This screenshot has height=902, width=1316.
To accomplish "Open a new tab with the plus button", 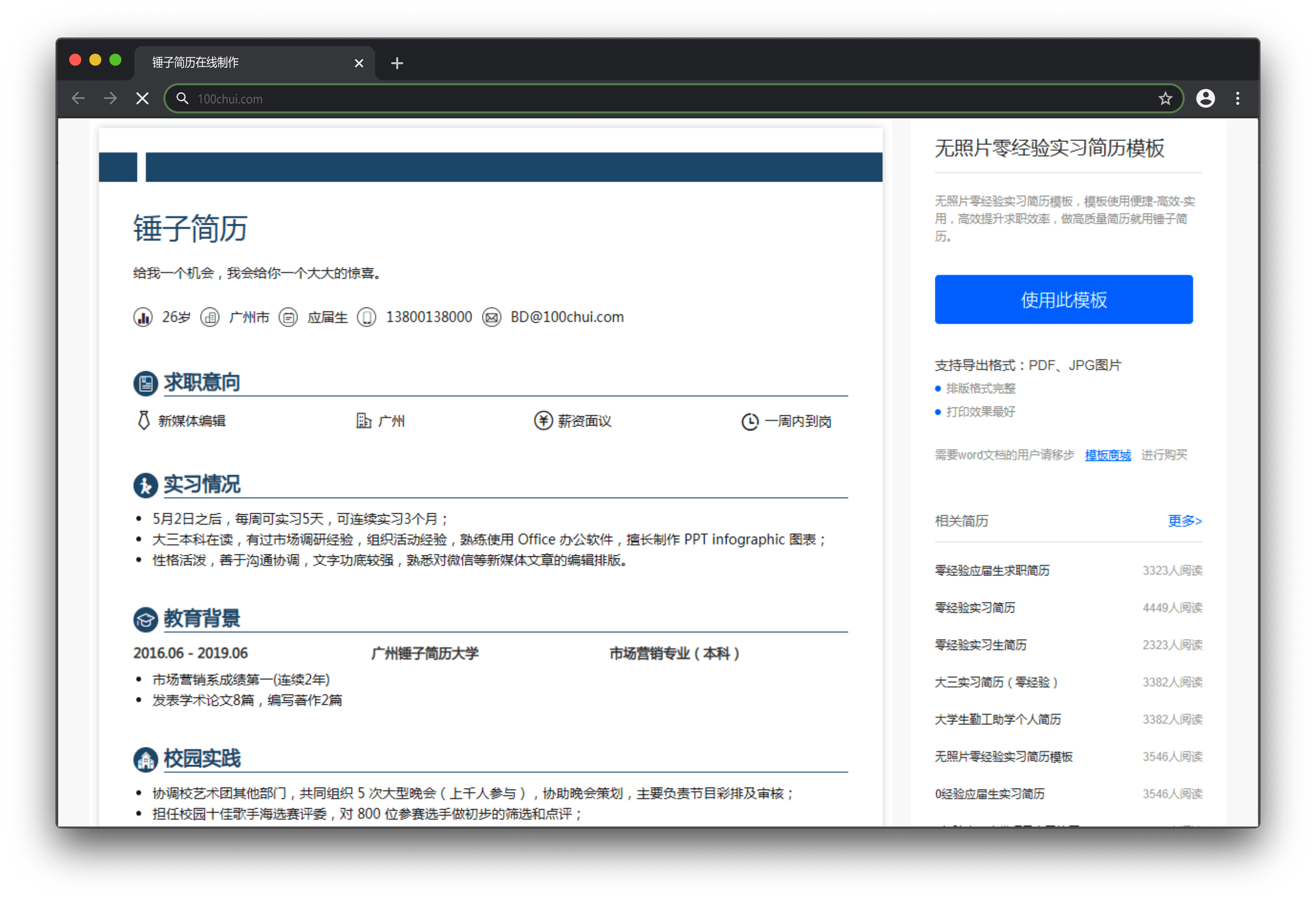I will pos(397,63).
